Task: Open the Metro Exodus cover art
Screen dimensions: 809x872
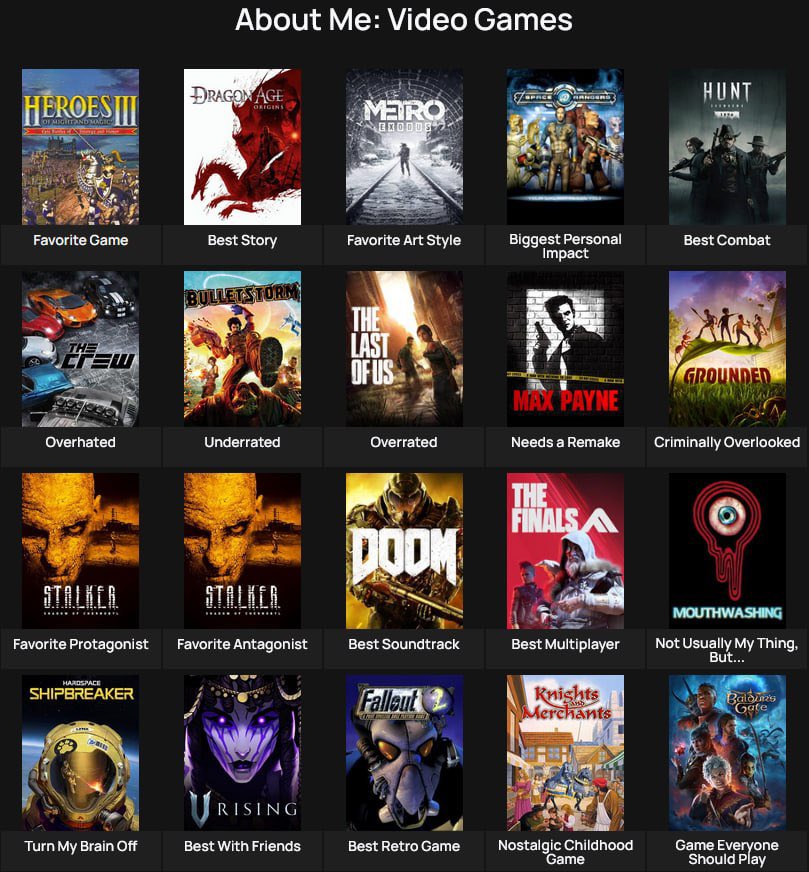Action: coord(404,147)
